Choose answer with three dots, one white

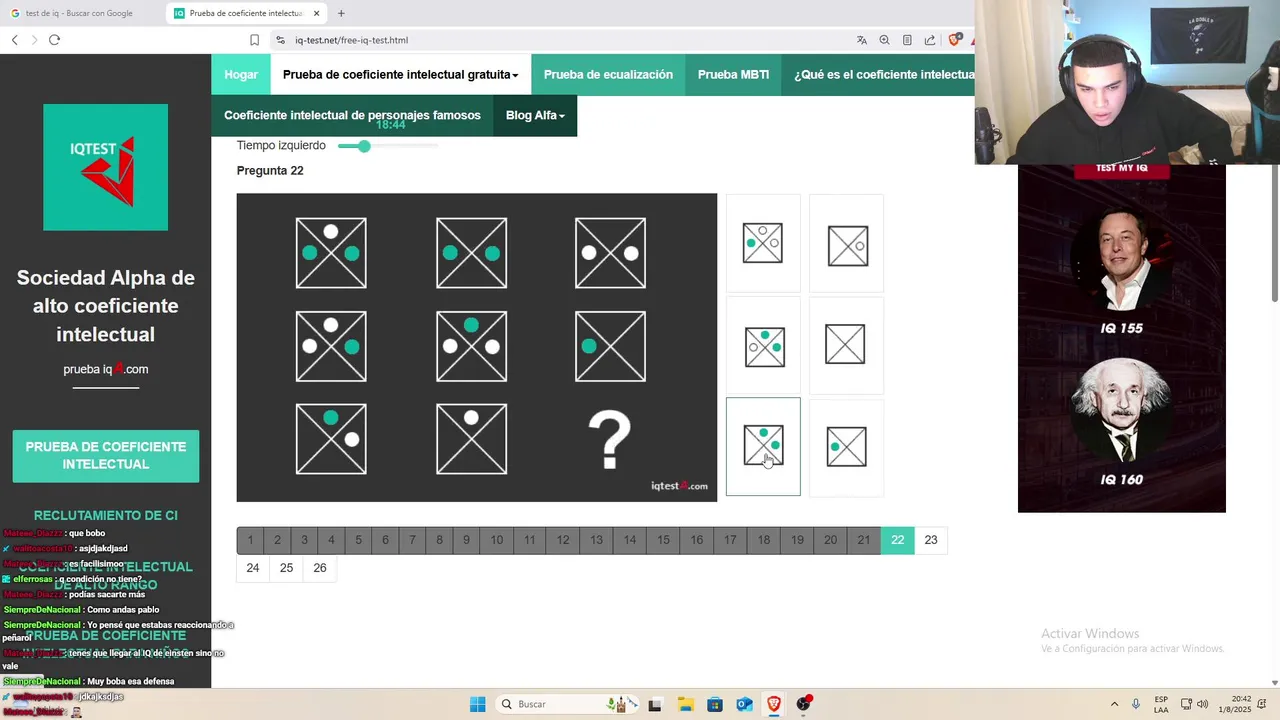(763, 244)
